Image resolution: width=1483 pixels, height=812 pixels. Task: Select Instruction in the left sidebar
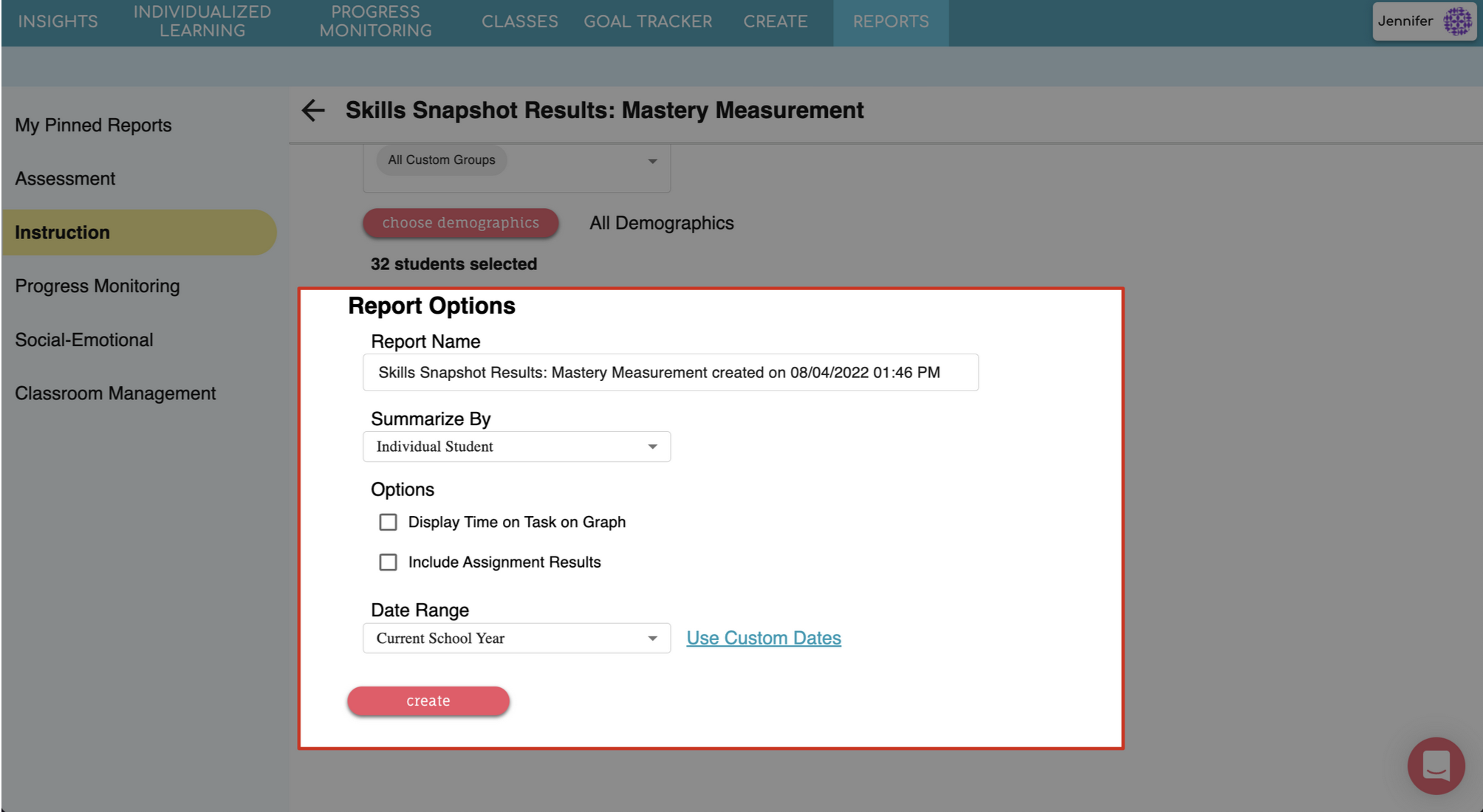63,232
